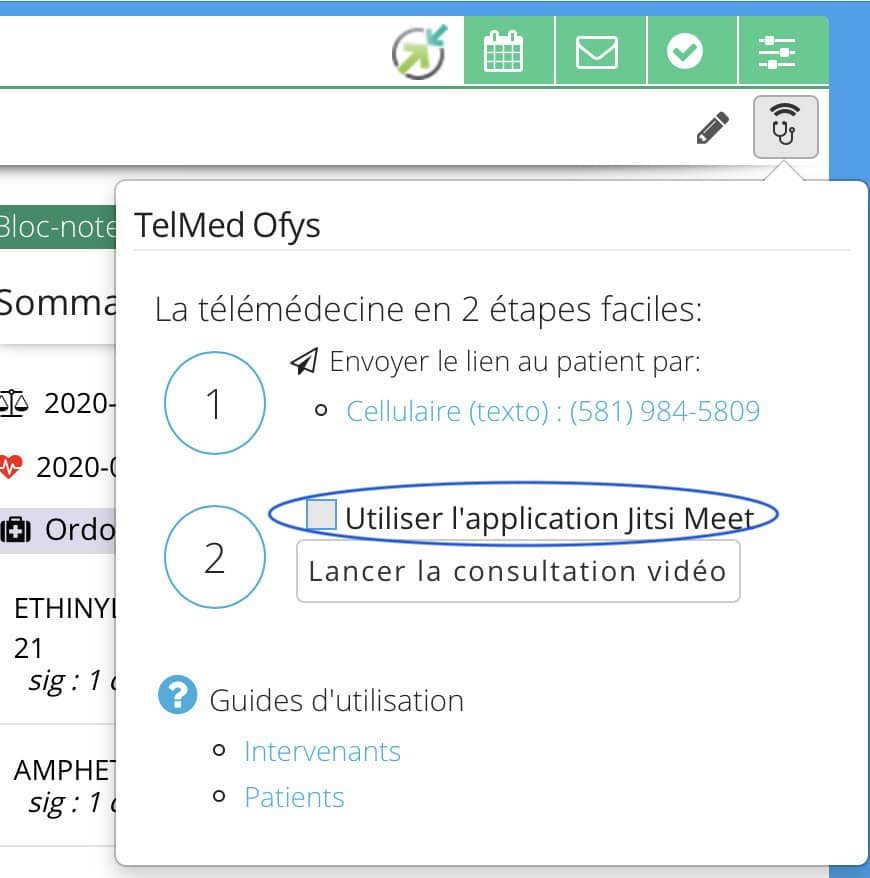
Task: Click the TelMed Ofys popup title
Action: (227, 226)
